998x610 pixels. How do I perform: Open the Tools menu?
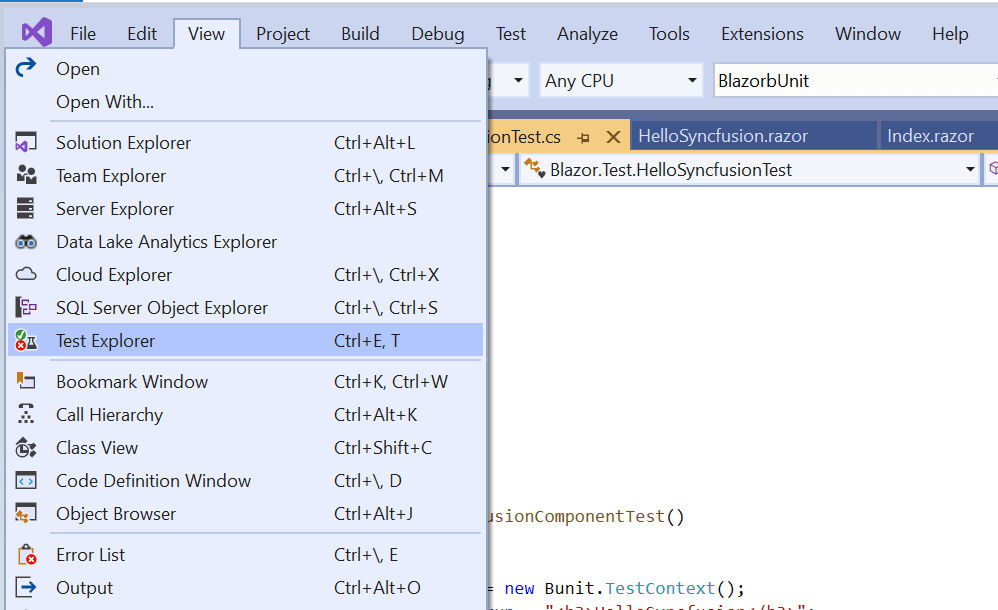[669, 34]
